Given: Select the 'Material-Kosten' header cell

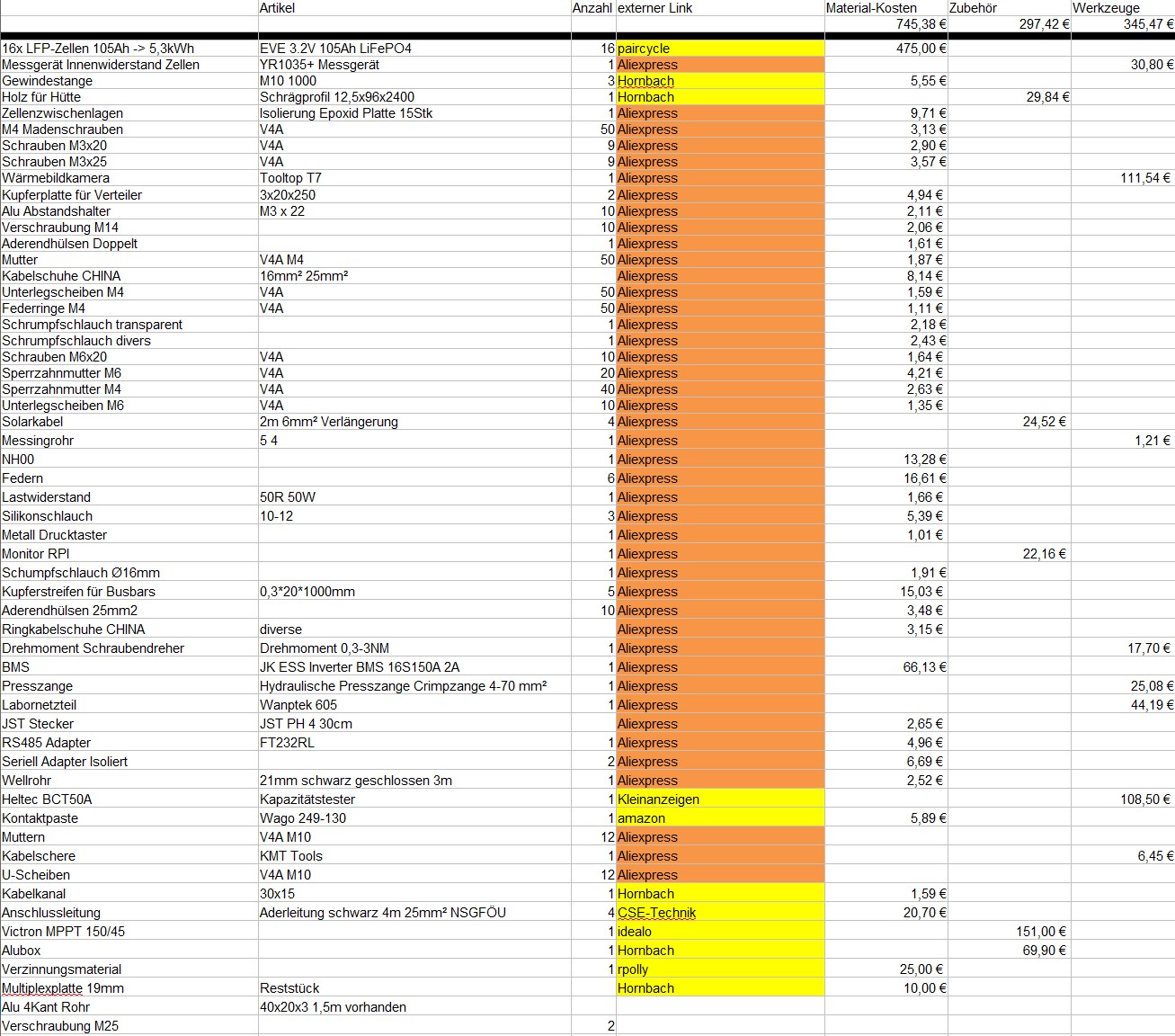Looking at the screenshot, I should (x=886, y=8).
